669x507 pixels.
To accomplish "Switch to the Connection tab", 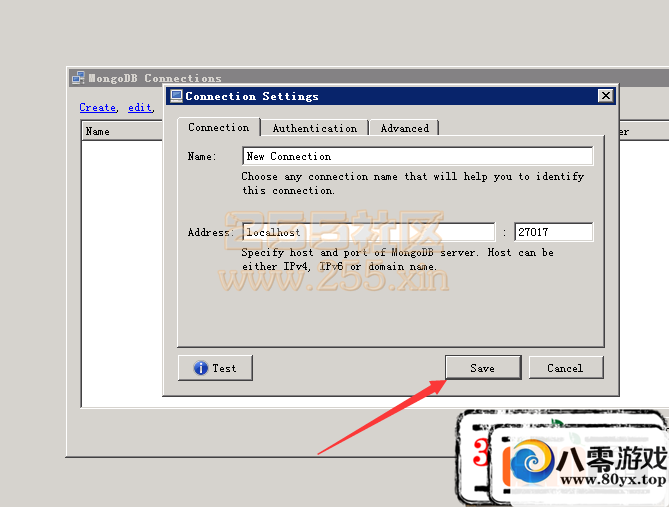I will tap(218, 128).
